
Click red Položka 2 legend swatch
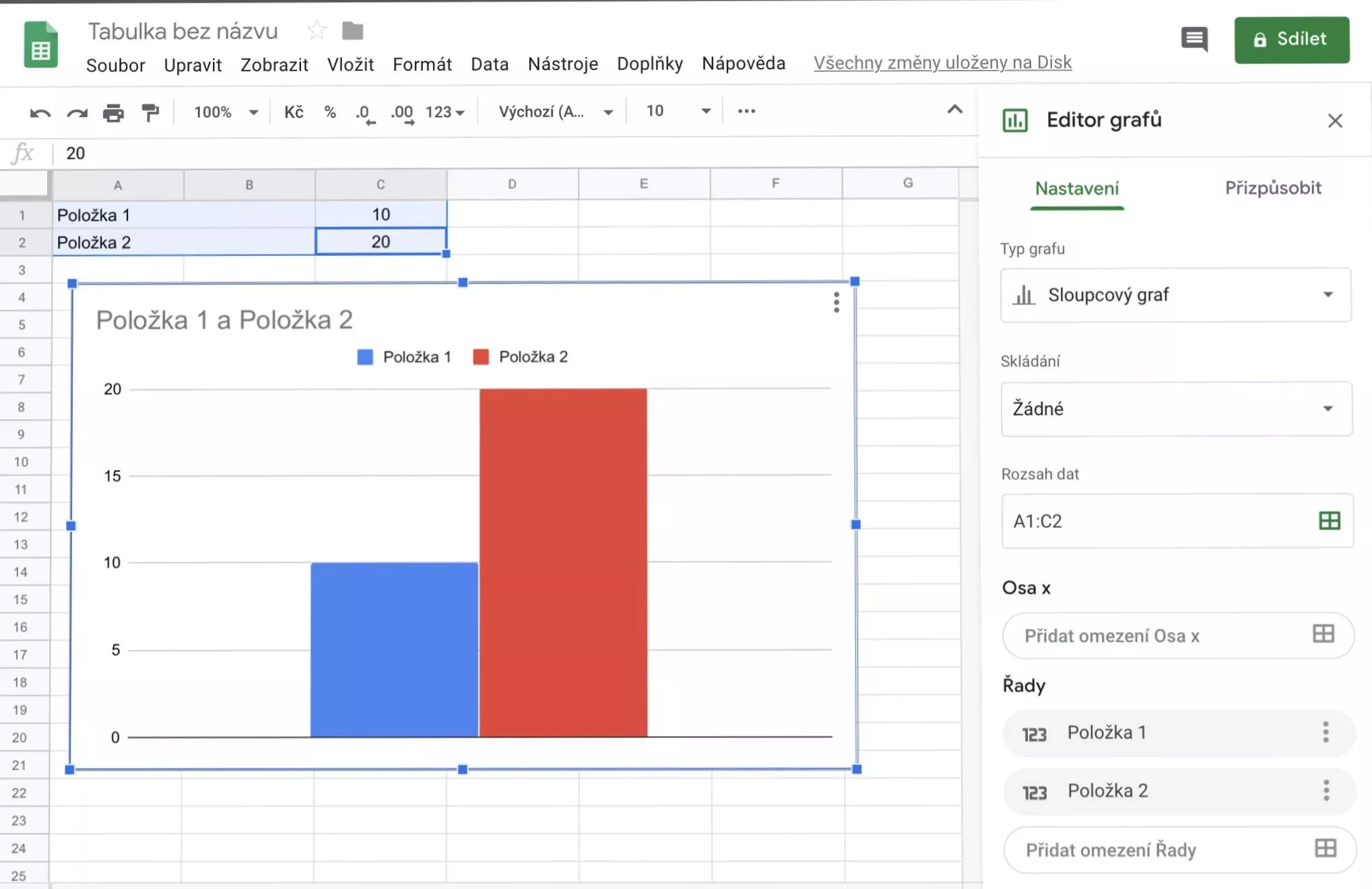pos(481,357)
